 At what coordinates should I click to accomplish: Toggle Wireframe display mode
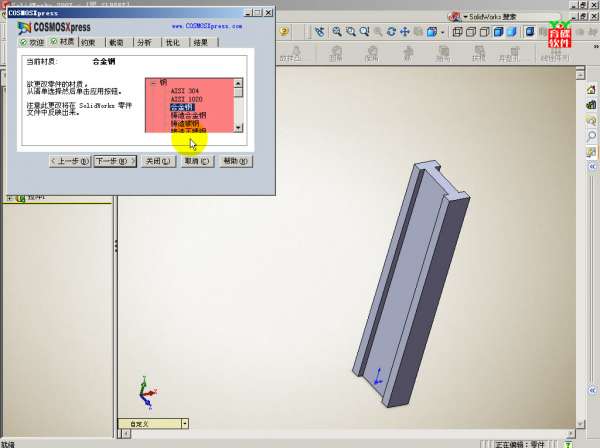click(457, 31)
